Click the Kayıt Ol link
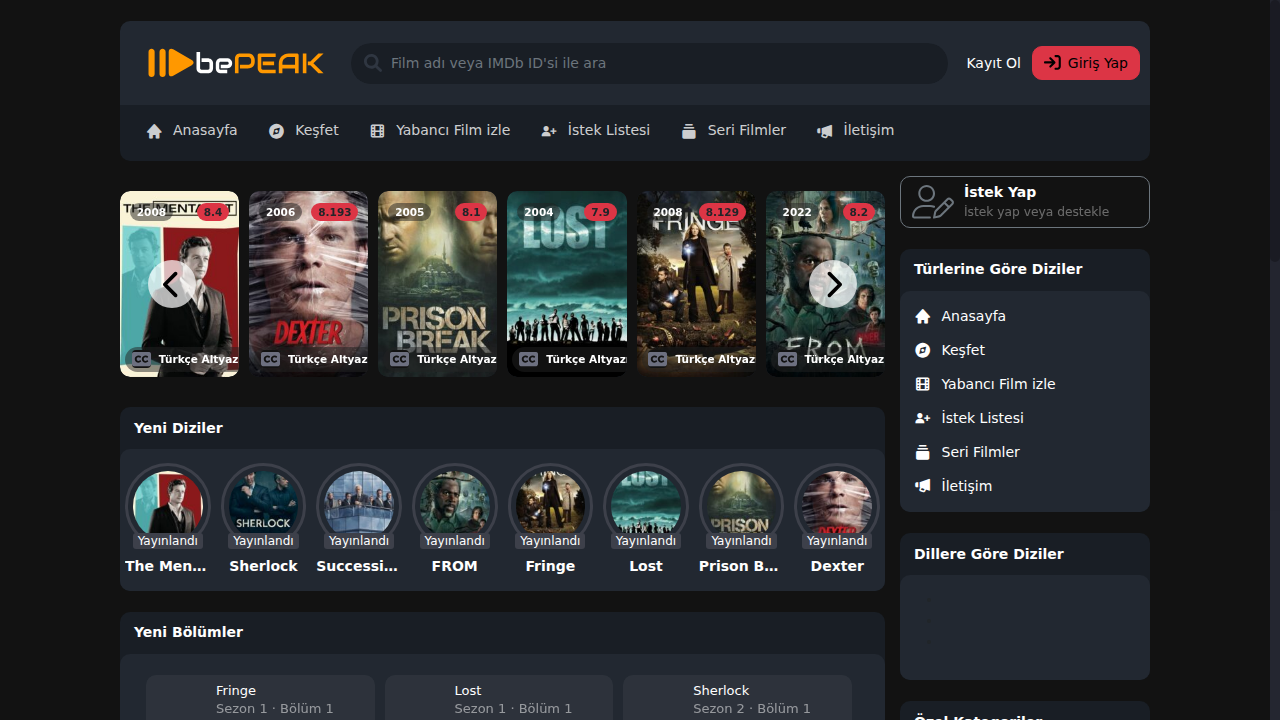 pos(993,63)
